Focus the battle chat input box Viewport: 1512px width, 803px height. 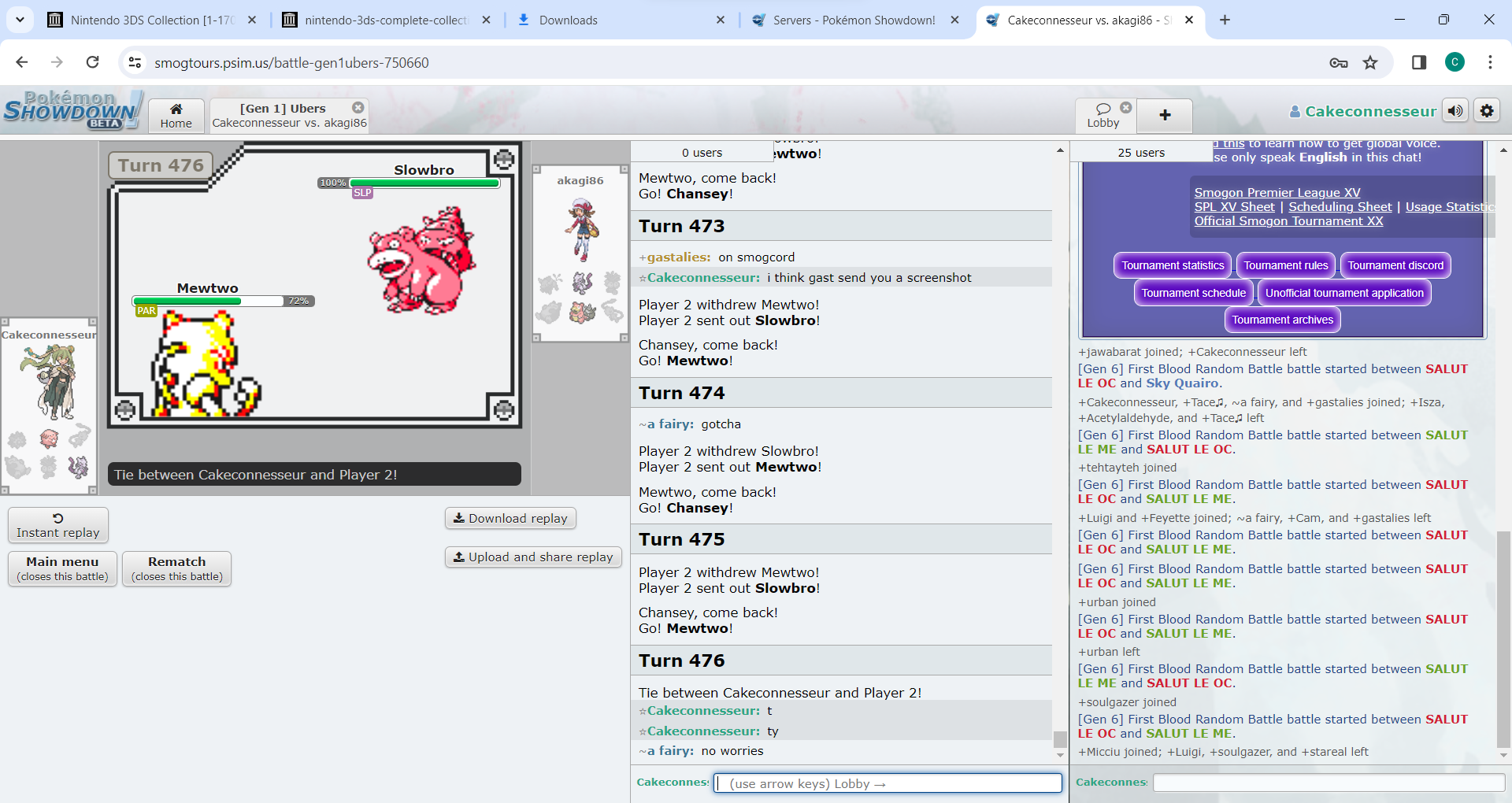[888, 783]
